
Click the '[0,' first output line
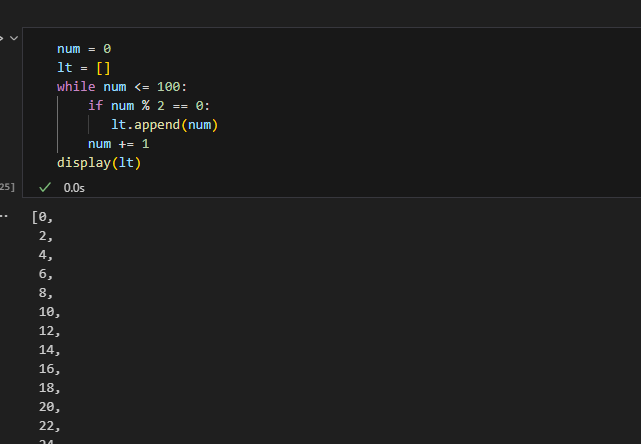click(43, 217)
